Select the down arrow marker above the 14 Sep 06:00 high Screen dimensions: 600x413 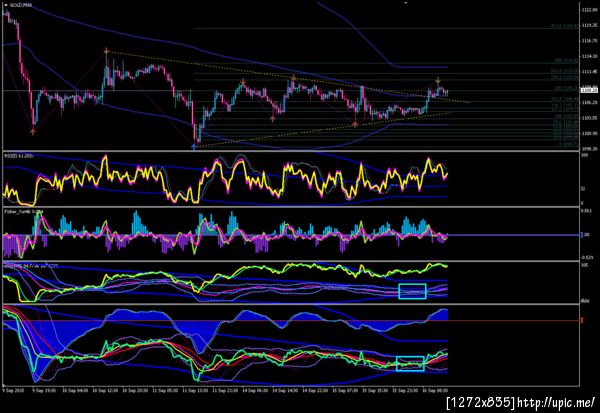(243, 81)
